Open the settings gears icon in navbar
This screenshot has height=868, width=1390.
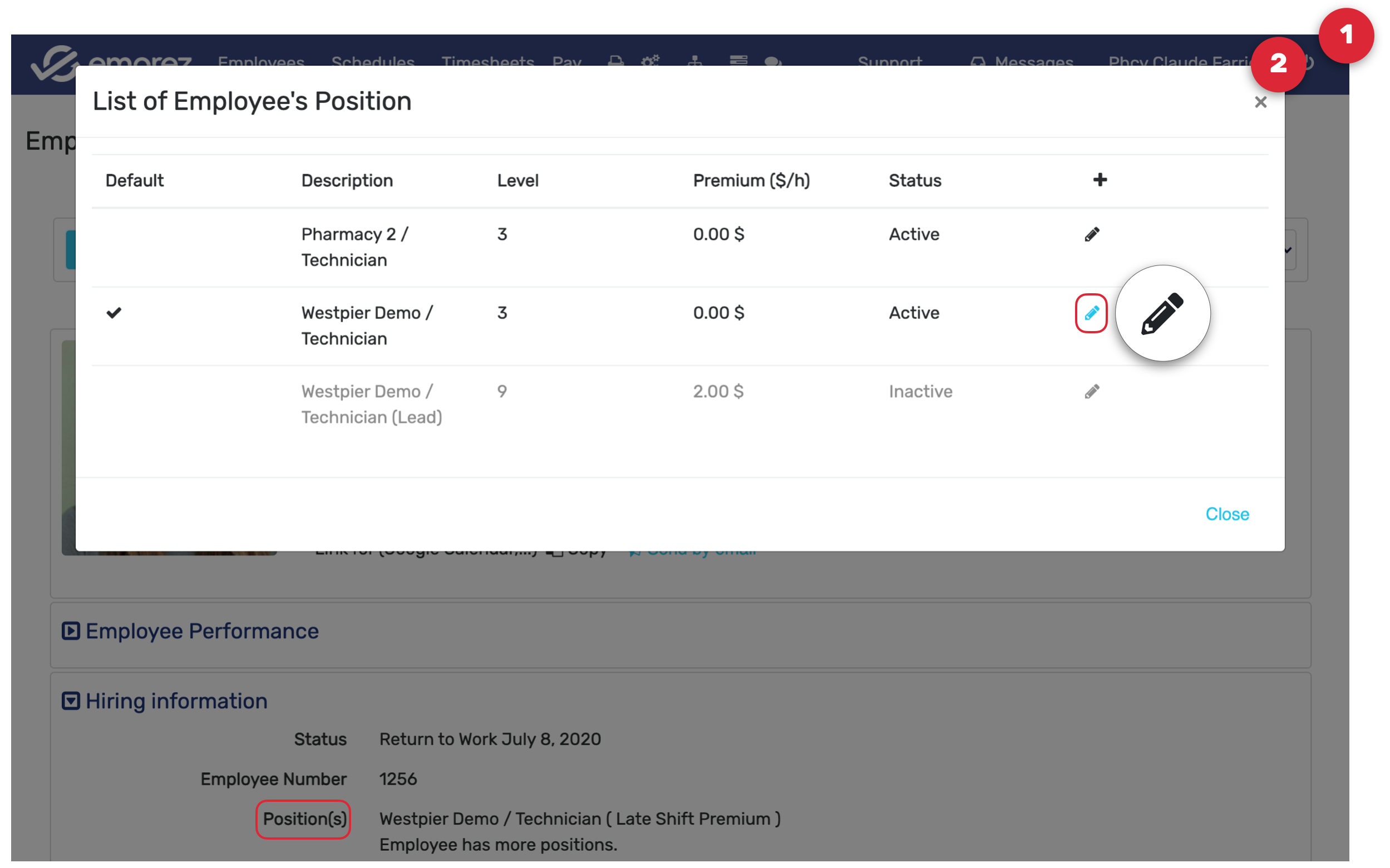(x=650, y=61)
